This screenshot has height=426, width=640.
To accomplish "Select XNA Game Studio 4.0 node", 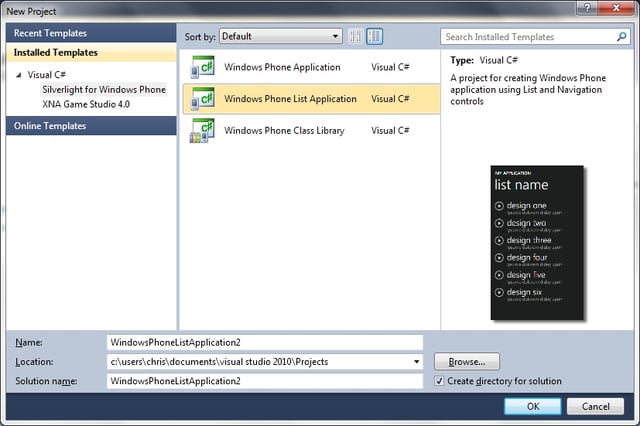I will [86, 104].
